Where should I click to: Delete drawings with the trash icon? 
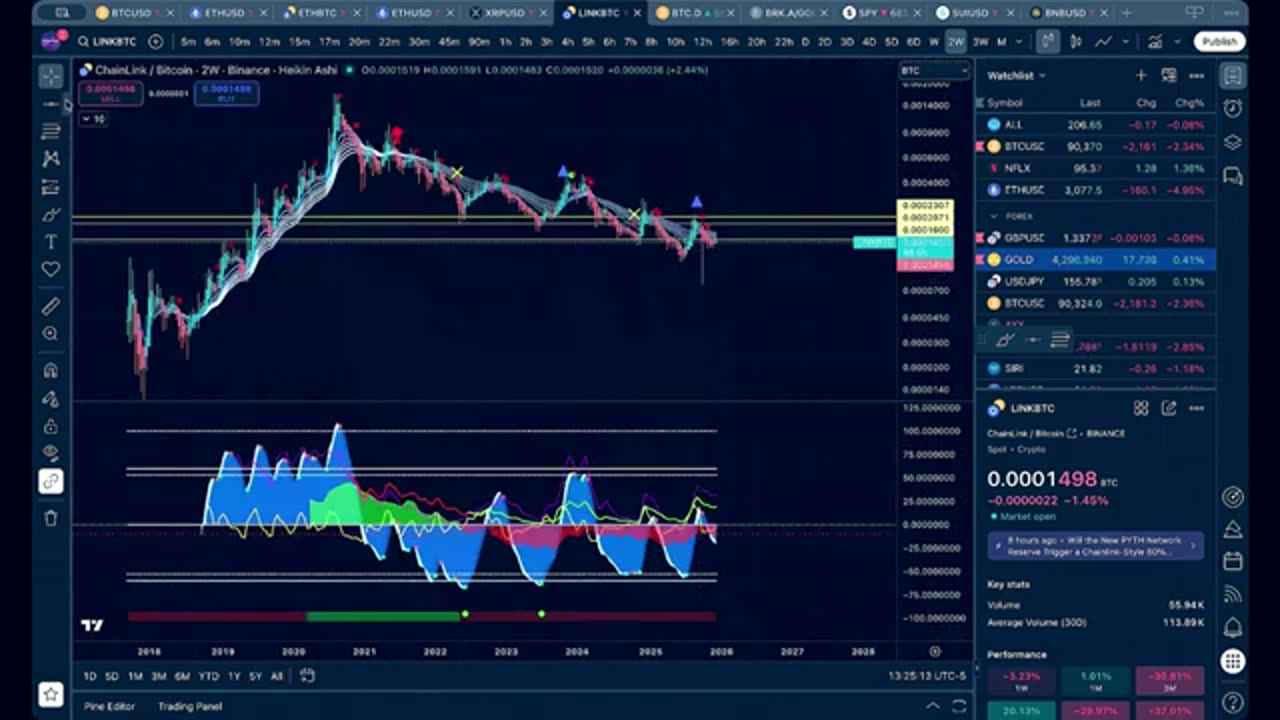51,518
